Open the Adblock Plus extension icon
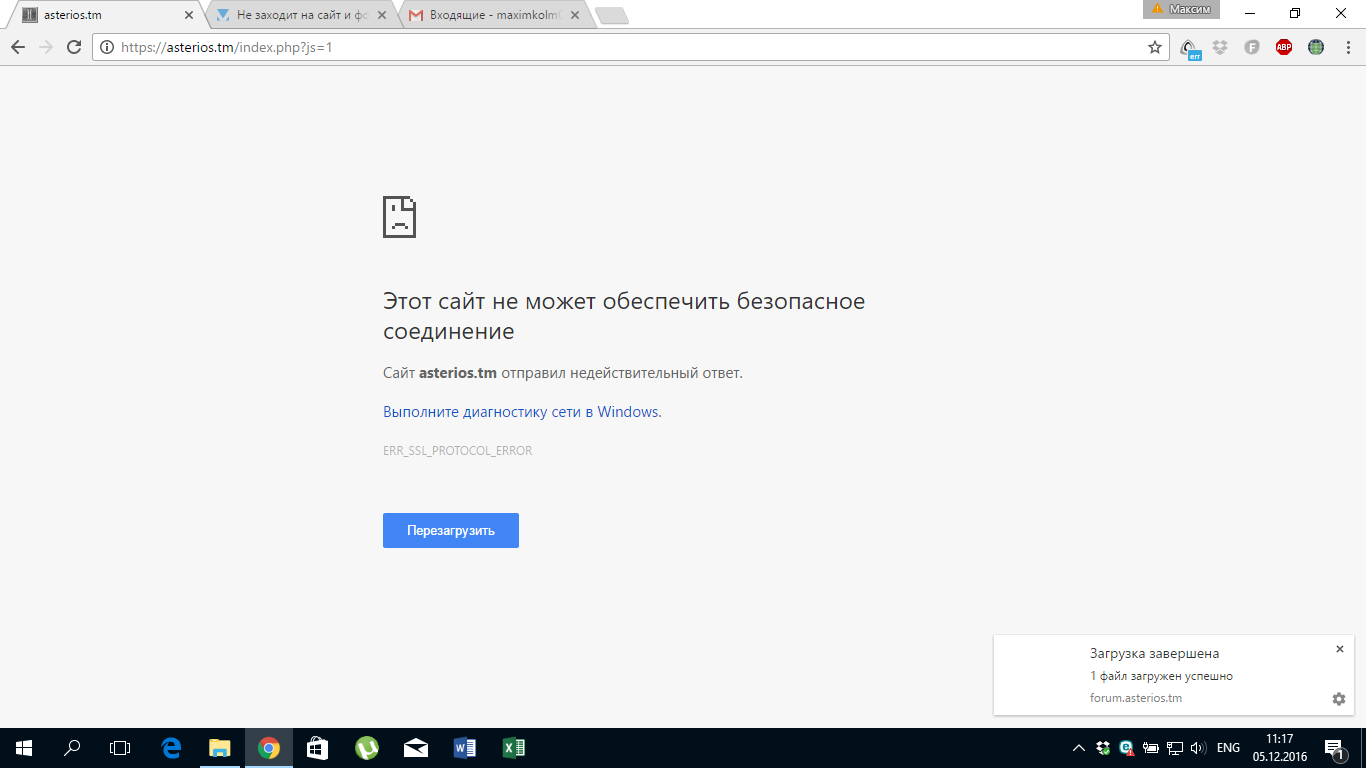Screen dimensions: 1366x768 pos(1284,47)
